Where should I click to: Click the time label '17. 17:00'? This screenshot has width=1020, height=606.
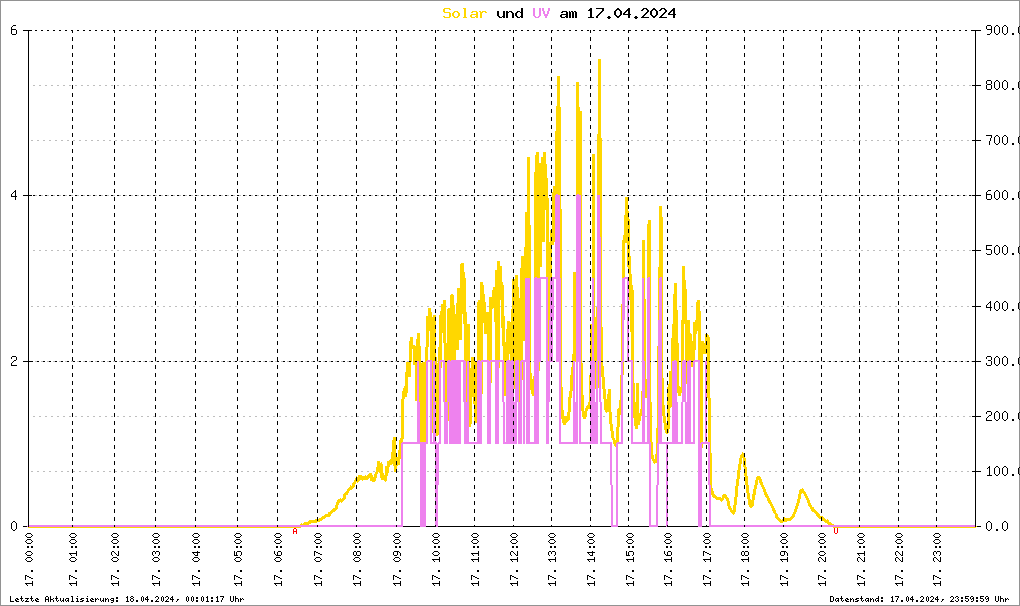707,560
